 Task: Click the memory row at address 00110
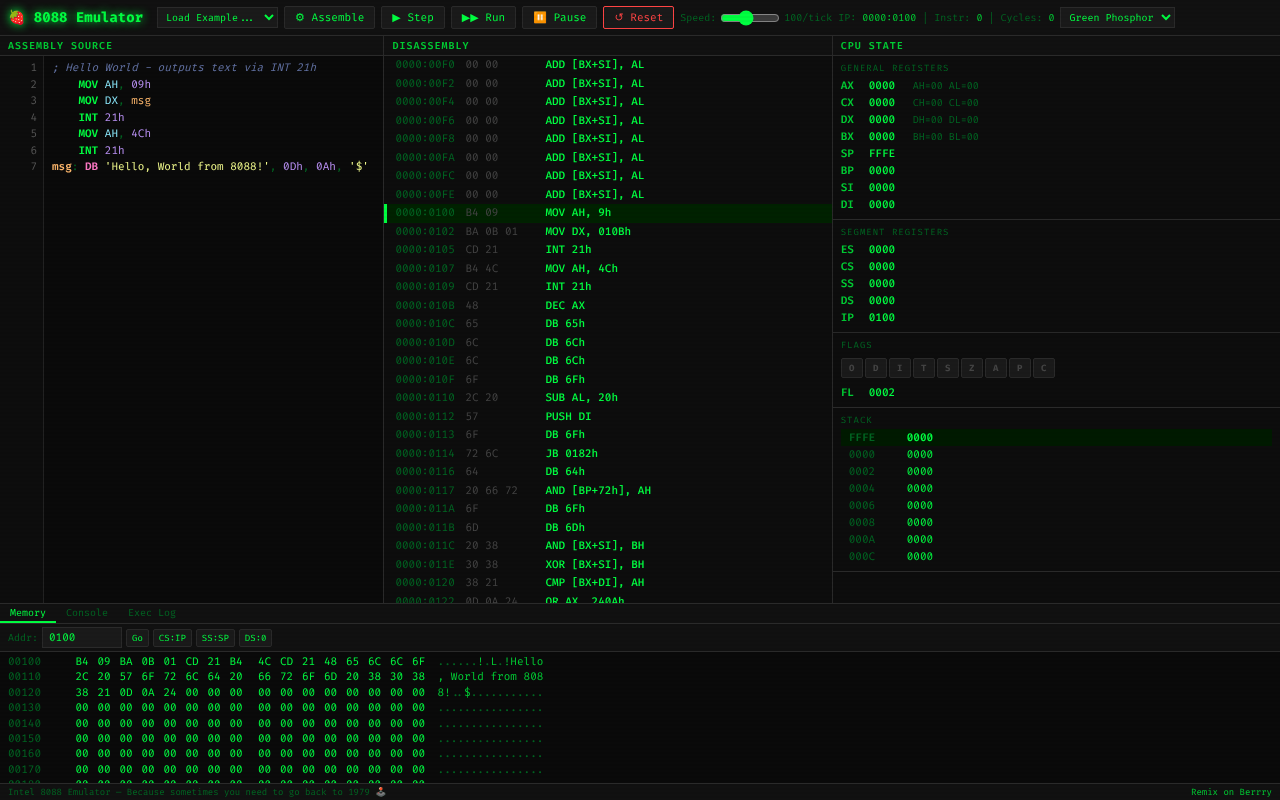tap(276, 677)
